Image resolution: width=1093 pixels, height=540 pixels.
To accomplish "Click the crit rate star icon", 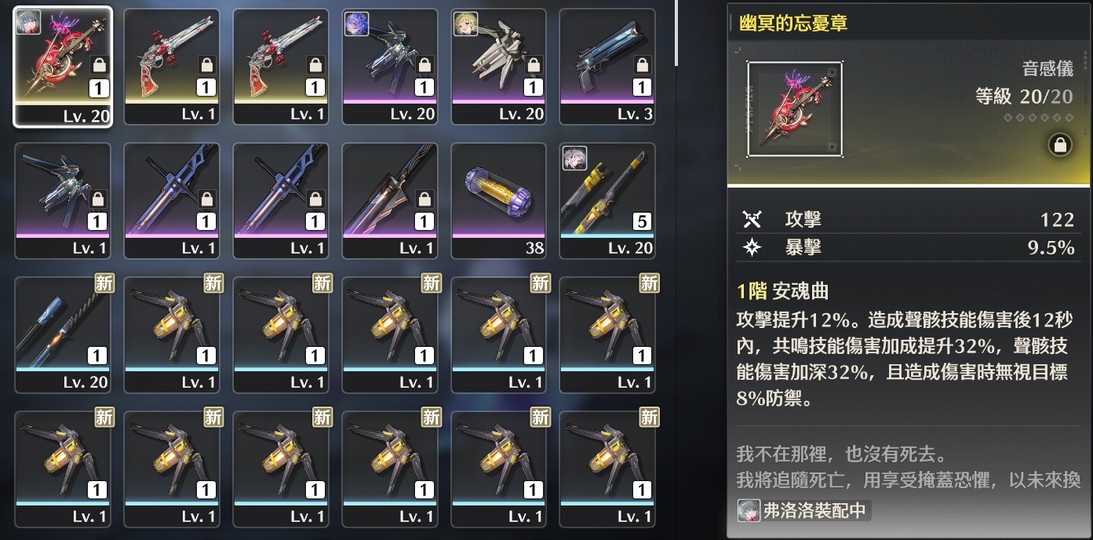I will pyautogui.click(x=751, y=249).
